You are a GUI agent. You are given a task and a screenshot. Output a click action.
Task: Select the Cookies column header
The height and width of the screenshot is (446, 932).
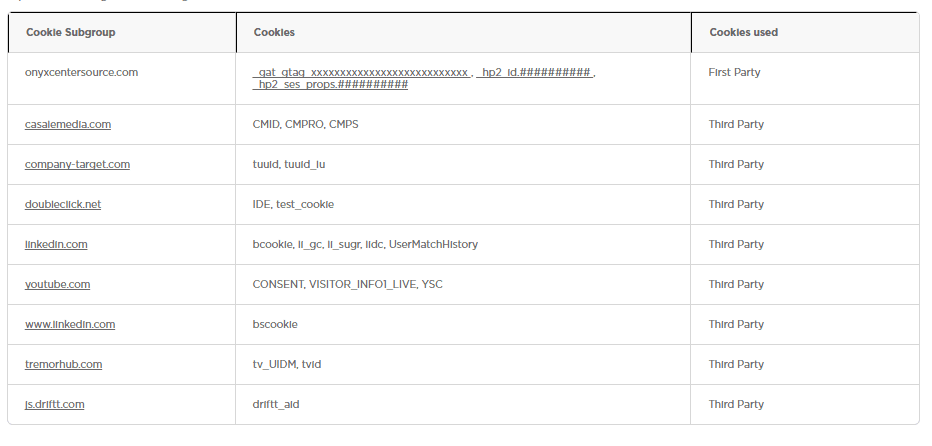point(274,33)
